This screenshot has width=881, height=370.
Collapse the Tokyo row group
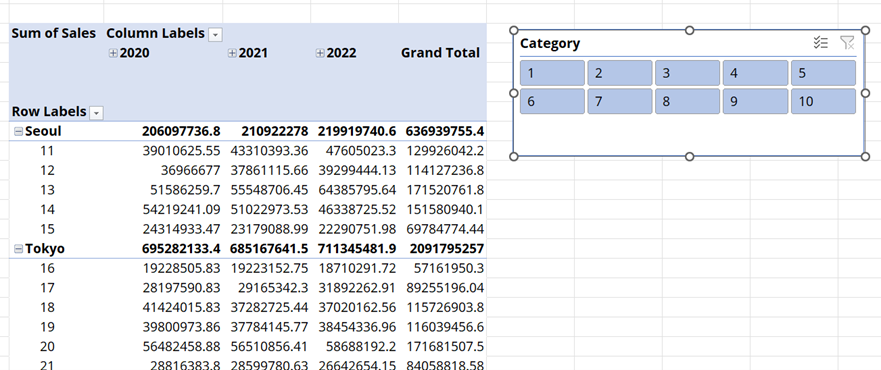[19, 249]
